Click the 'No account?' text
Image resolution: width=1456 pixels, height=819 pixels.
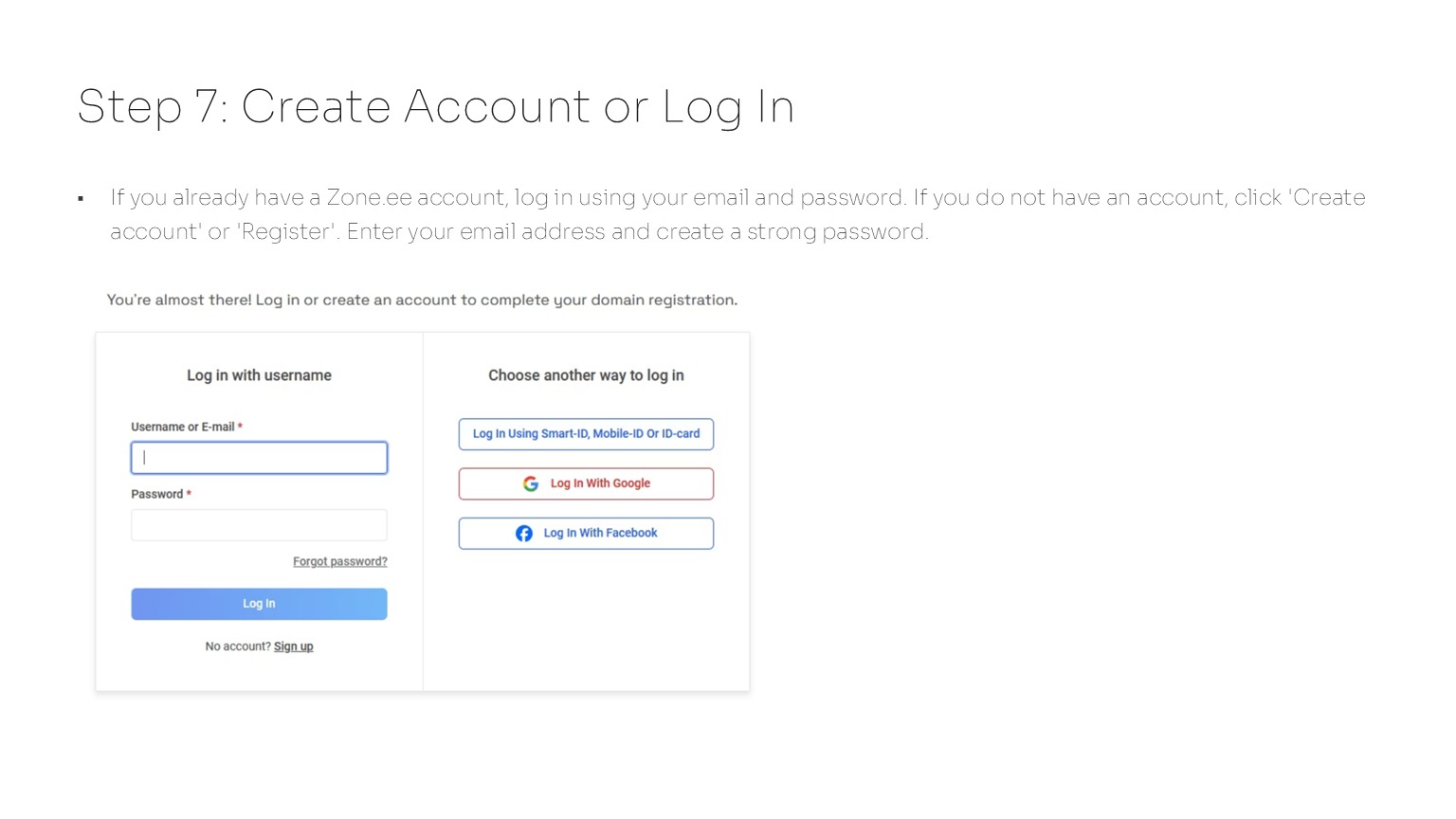point(237,646)
